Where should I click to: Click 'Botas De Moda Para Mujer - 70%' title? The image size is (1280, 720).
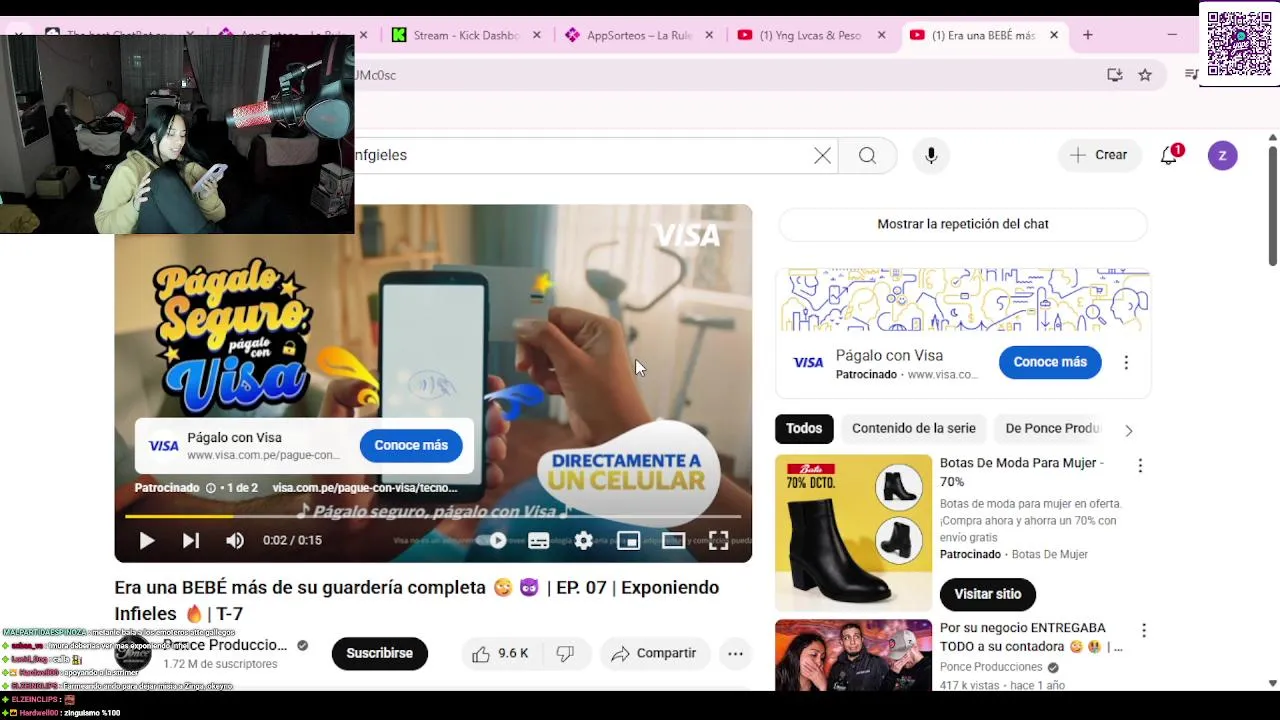coord(1021,471)
